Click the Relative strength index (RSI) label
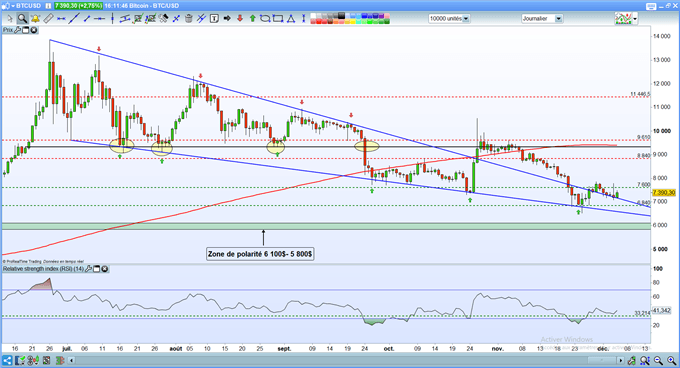Screen dimensions: 680x368 tap(43, 269)
